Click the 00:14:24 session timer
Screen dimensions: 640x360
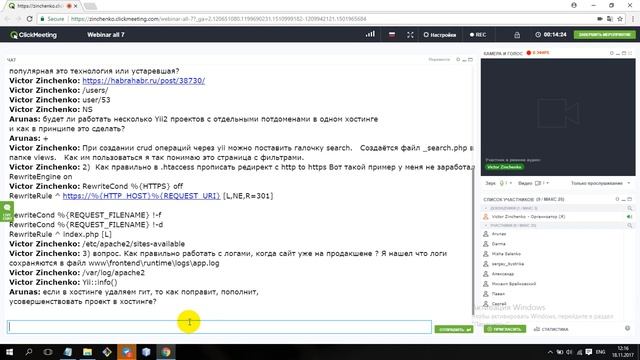[x=551, y=35]
